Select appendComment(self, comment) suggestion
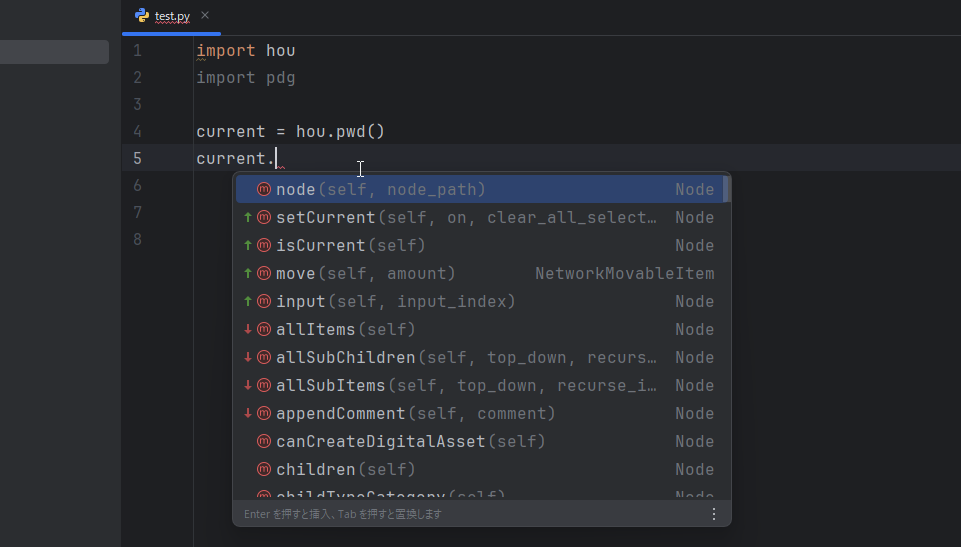Screen dimensions: 961x547 point(415,414)
